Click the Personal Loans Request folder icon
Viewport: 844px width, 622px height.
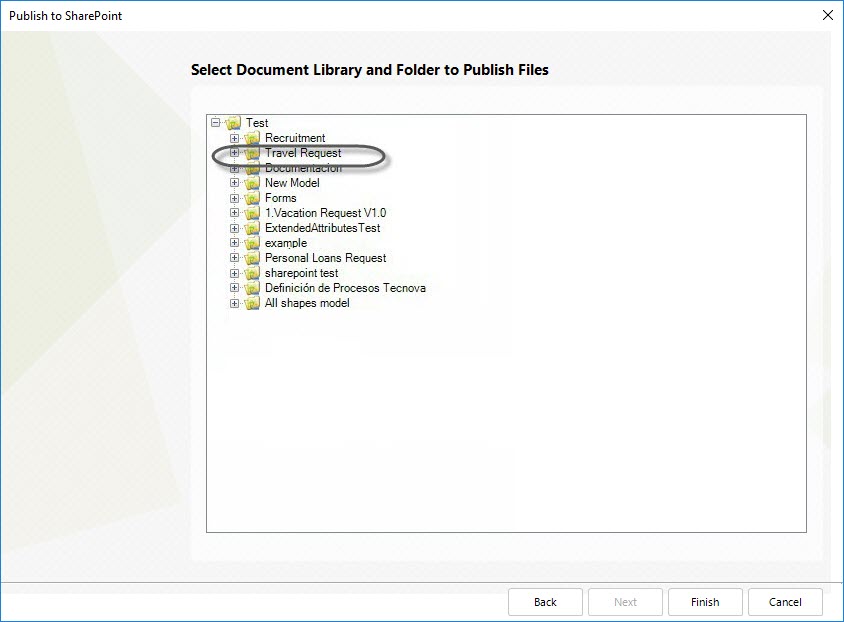252,259
